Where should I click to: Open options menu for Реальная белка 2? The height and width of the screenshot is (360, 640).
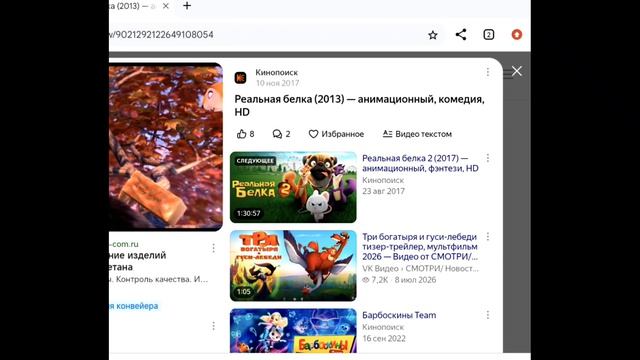[x=488, y=158]
